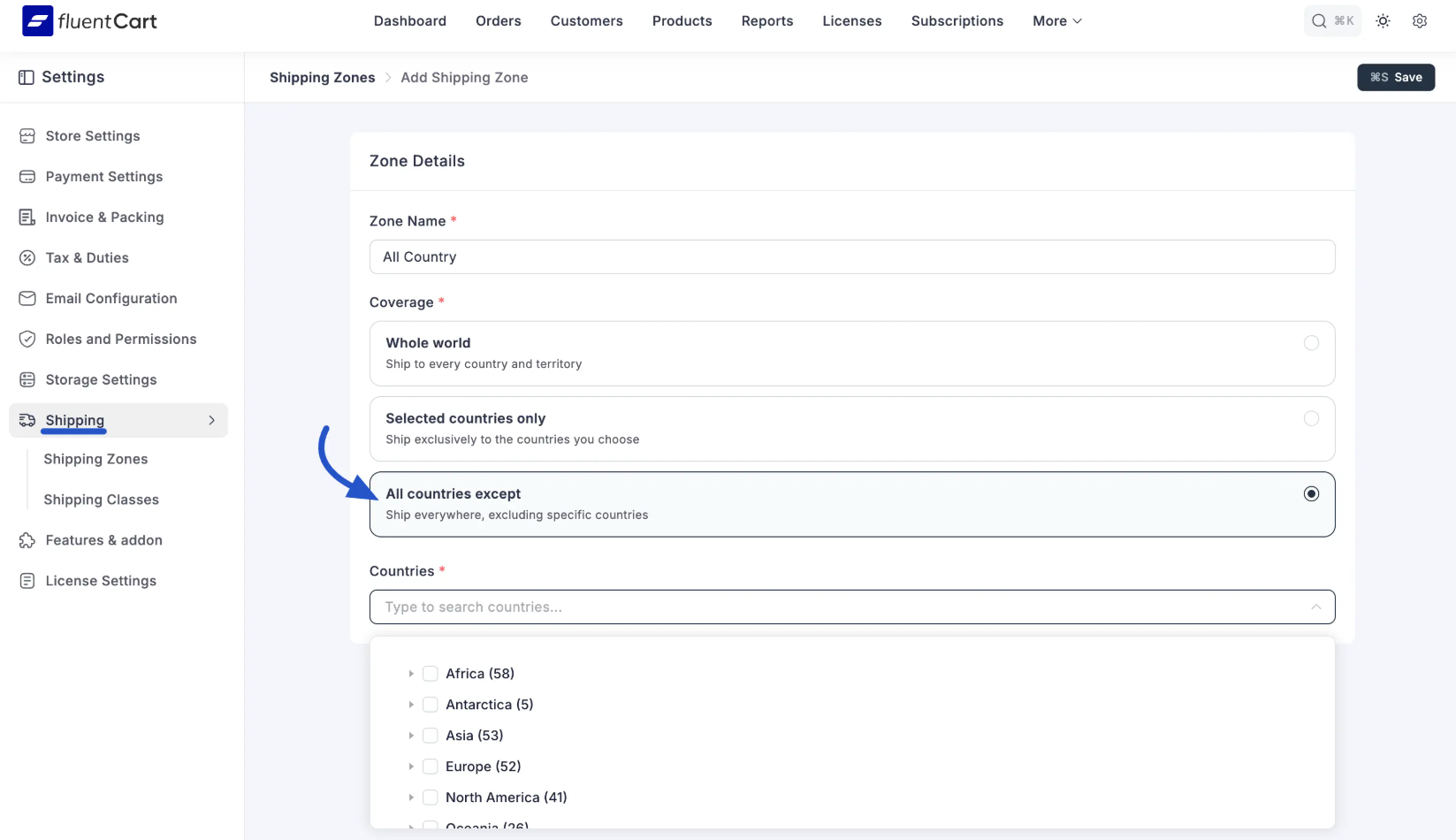This screenshot has width=1456, height=840.
Task: Click the Zone Name input field
Action: click(852, 257)
